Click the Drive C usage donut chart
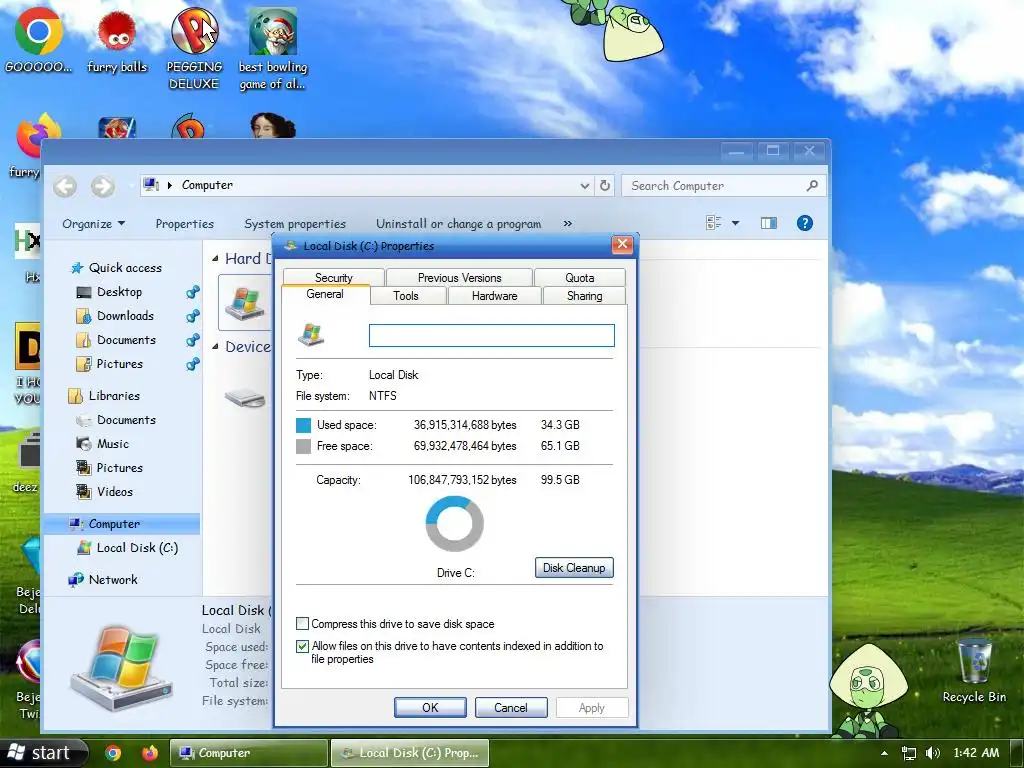 point(455,524)
